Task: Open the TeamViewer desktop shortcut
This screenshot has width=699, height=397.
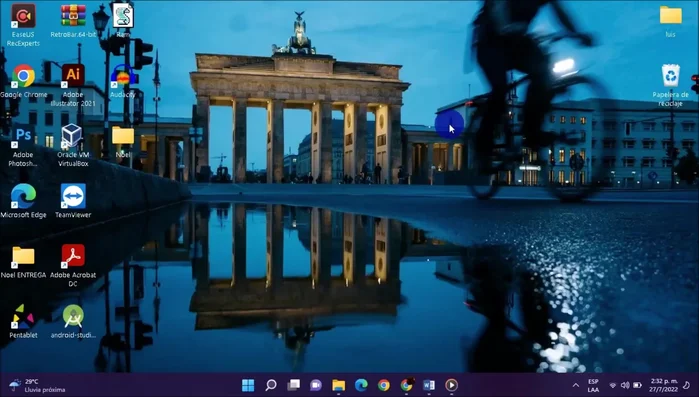Action: (x=73, y=201)
